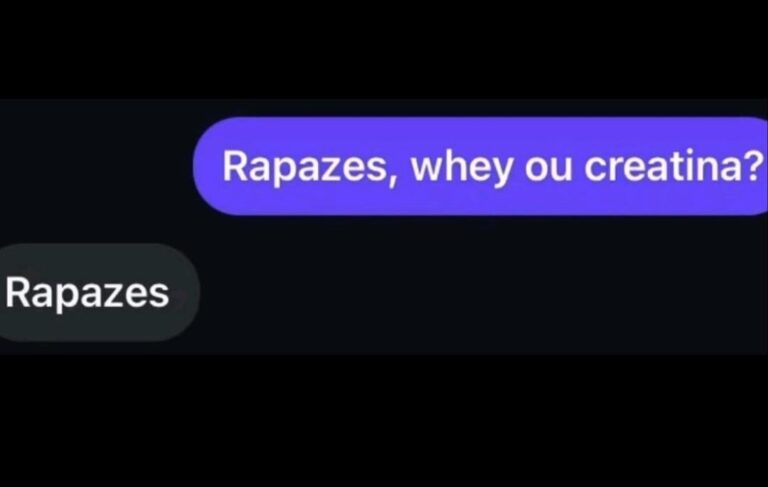The image size is (768, 487).
Task: Tap the 'Rapazes' reply text
Action: [88, 293]
